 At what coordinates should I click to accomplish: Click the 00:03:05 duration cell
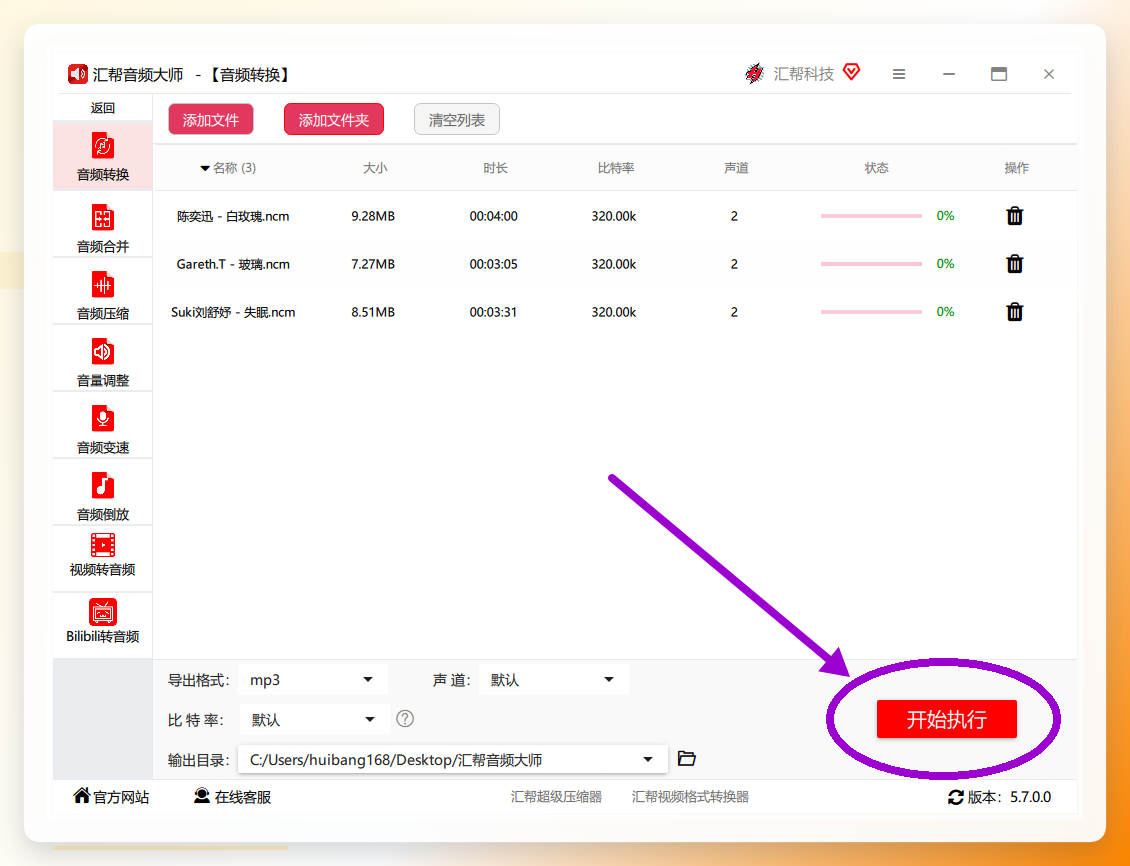click(x=494, y=264)
